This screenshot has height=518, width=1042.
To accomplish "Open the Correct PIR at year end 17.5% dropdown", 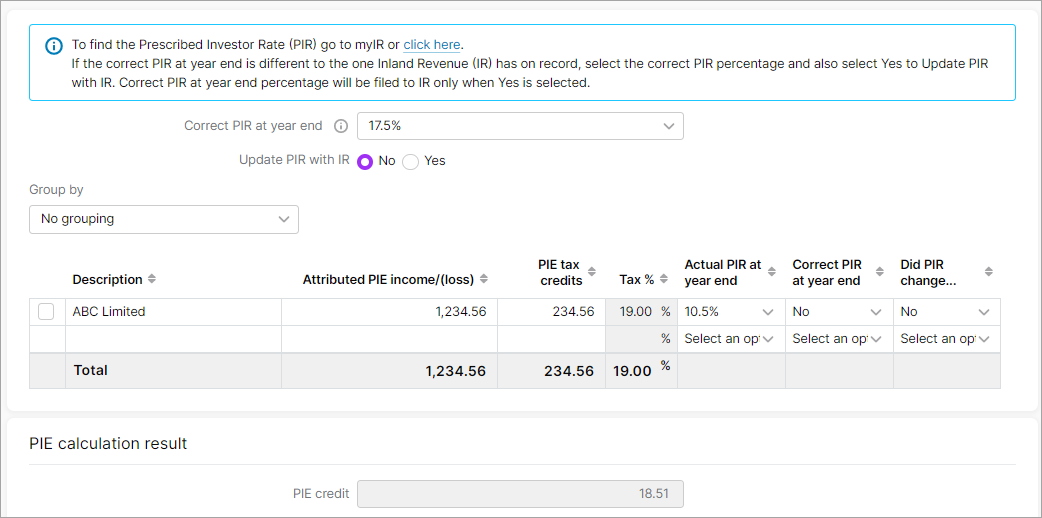I will click(520, 126).
